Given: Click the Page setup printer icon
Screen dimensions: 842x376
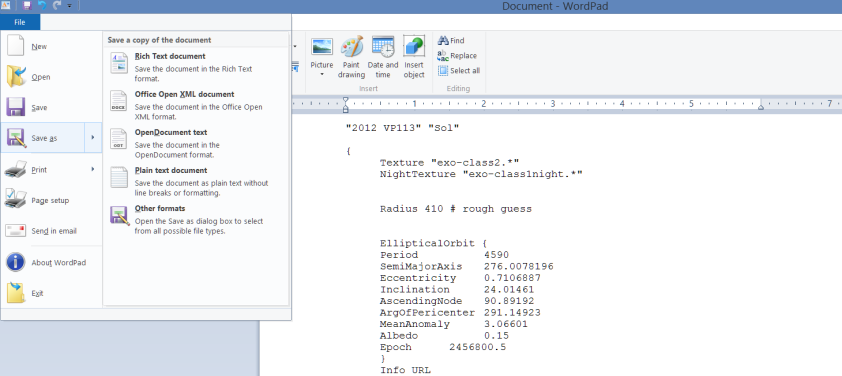Looking at the screenshot, I should point(16,200).
